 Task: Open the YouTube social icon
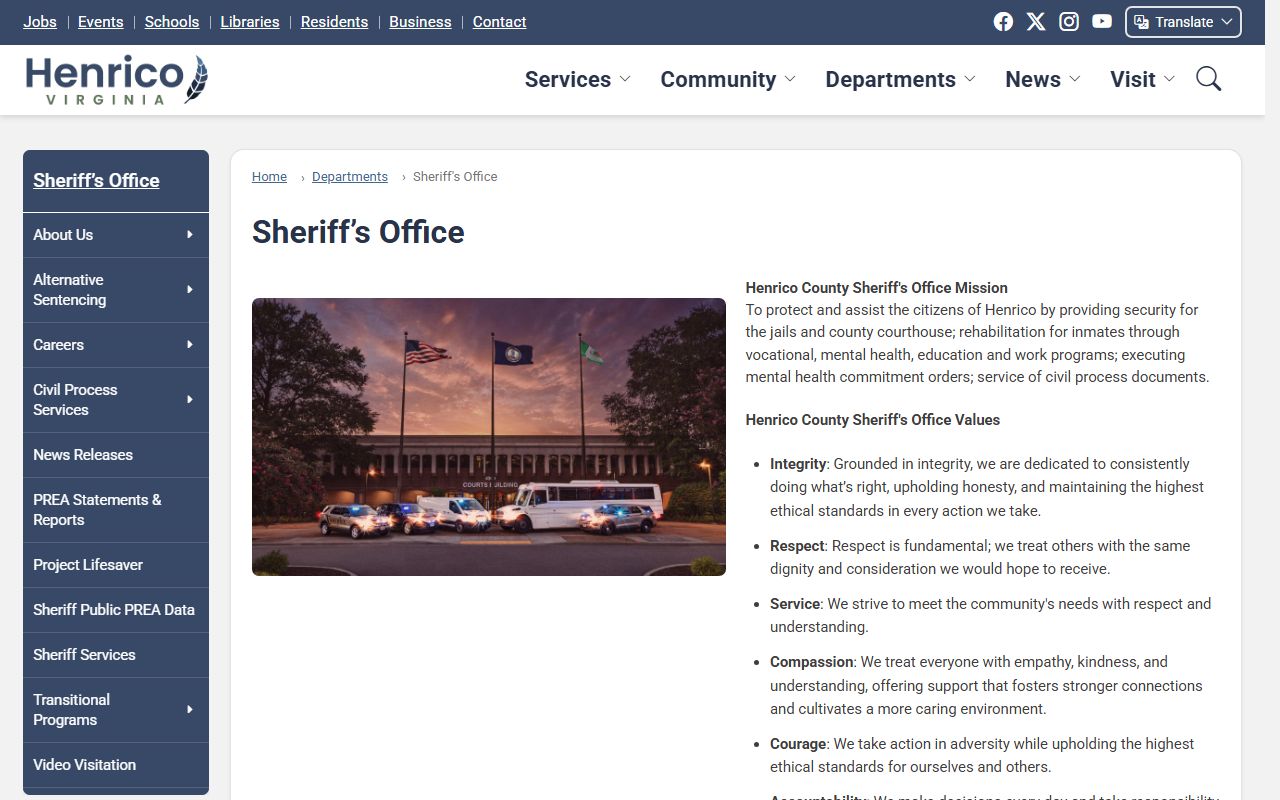[x=1102, y=22]
